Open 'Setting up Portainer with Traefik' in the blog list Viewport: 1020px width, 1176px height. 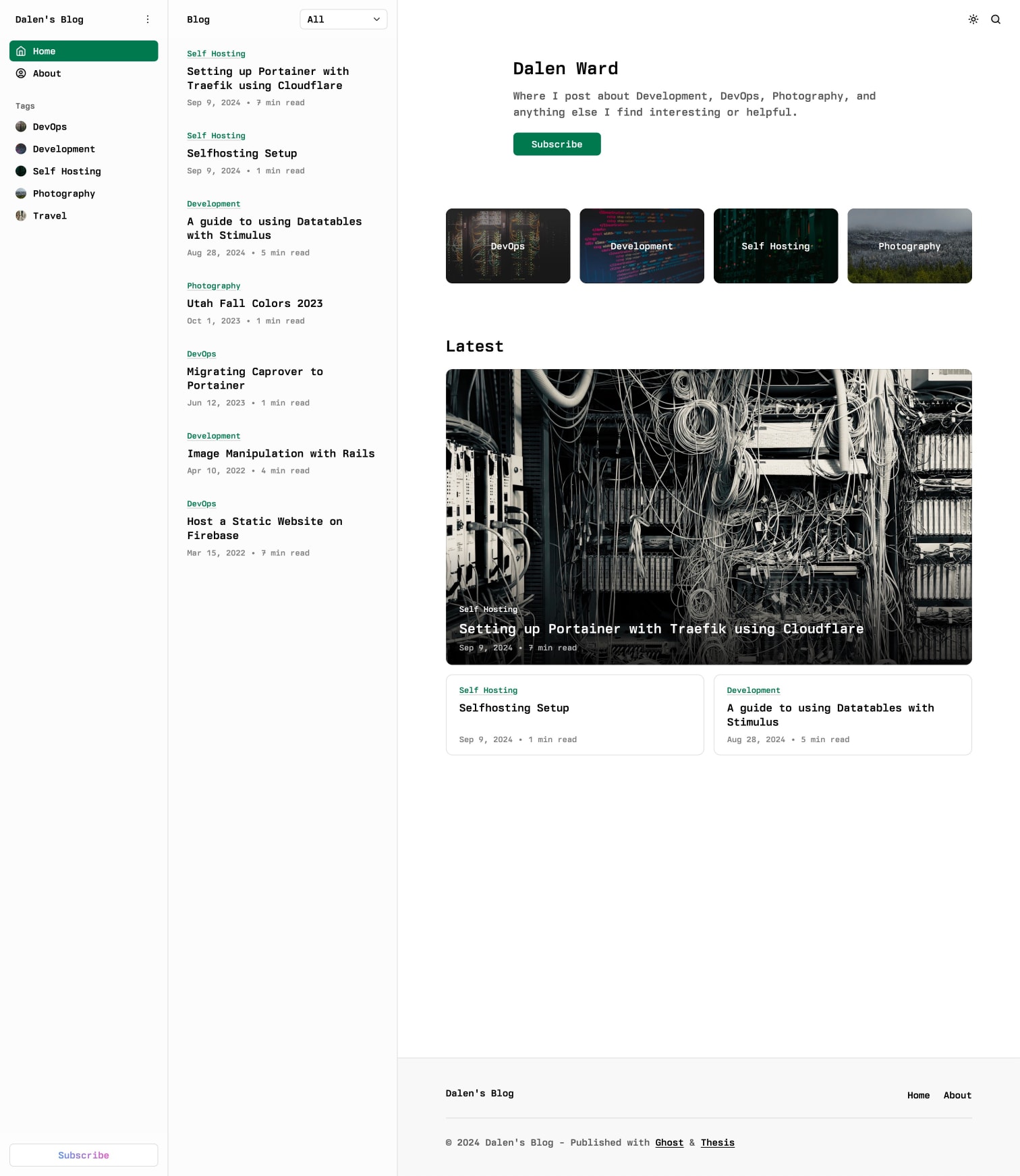[268, 78]
